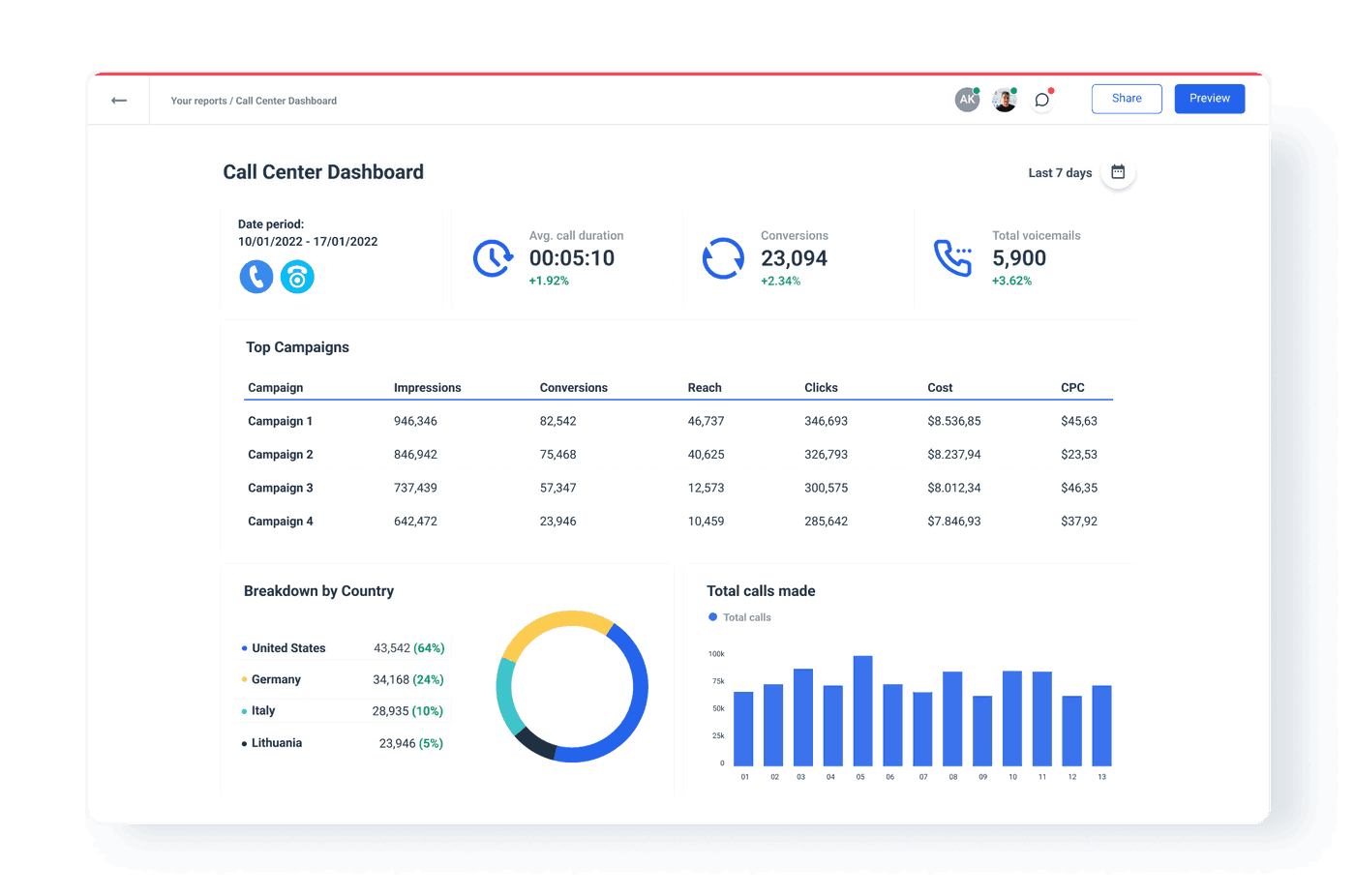Image resolution: width=1355 pixels, height=896 pixels.
Task: Click the Share button
Action: (1126, 98)
